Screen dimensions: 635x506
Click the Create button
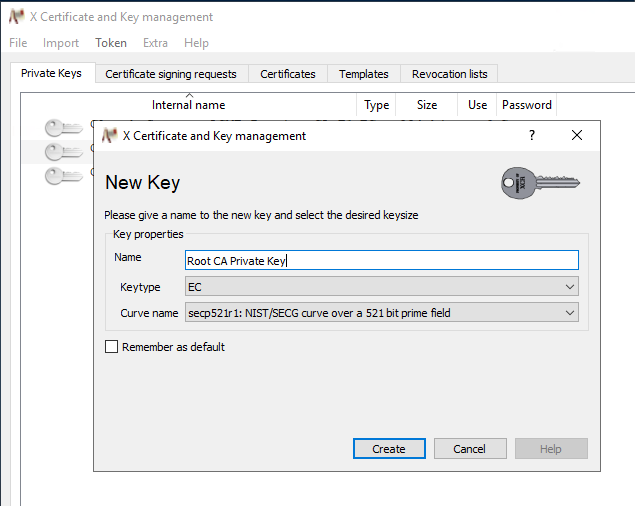coord(389,448)
